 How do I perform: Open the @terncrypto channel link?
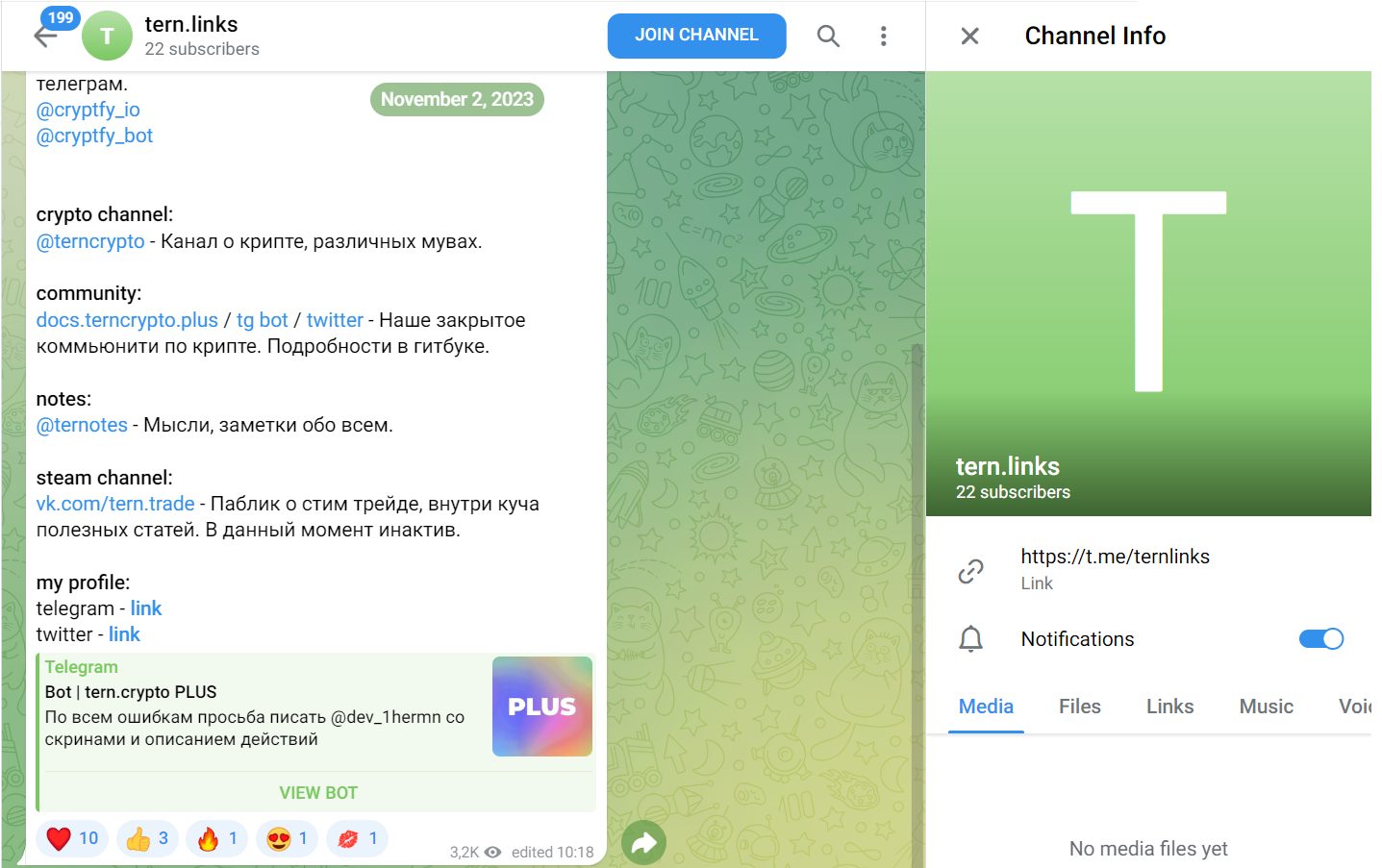(90, 241)
